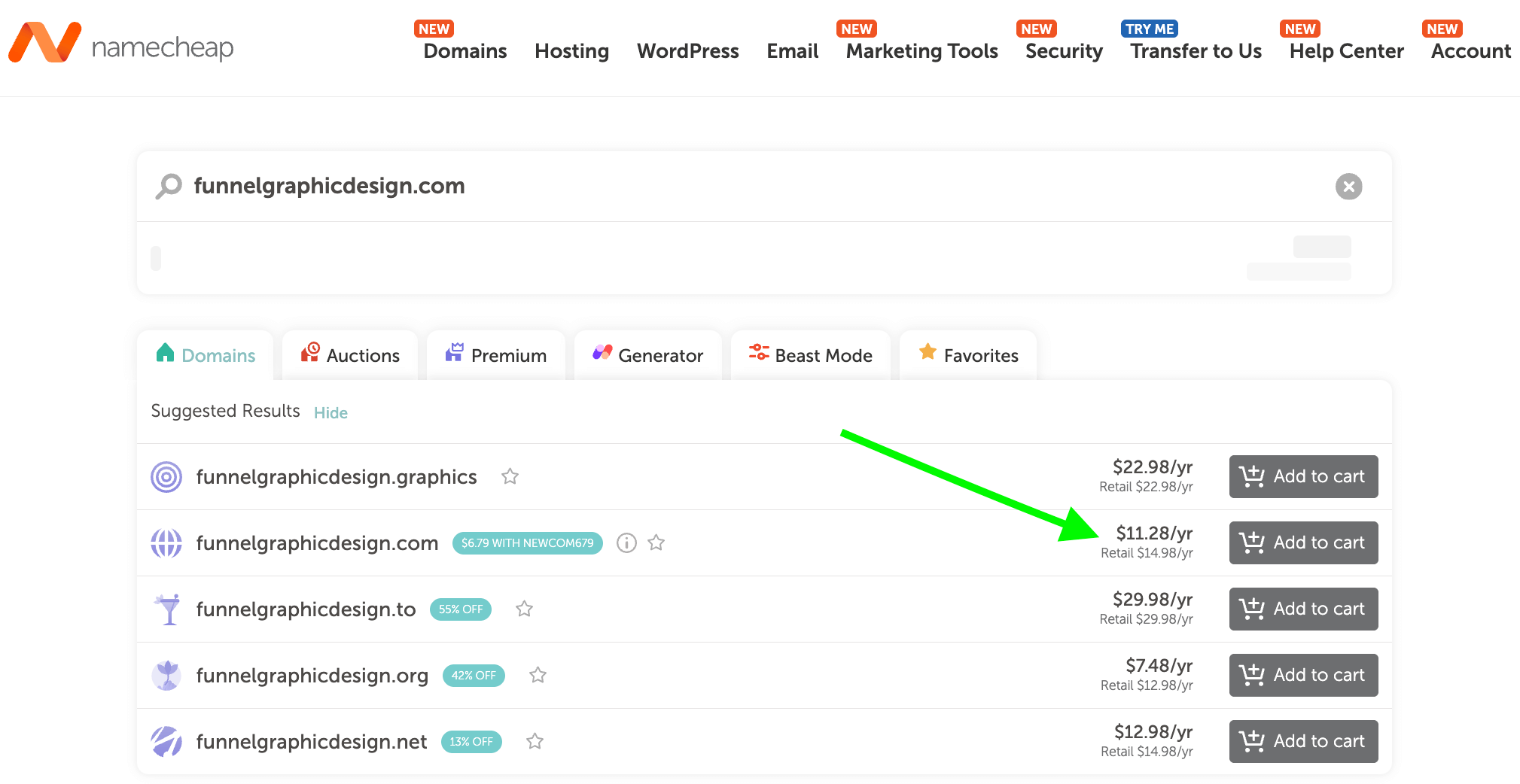Viewport: 1520px width, 784px height.
Task: Favorite funnelgraphicdesign.com with the star
Action: (656, 542)
